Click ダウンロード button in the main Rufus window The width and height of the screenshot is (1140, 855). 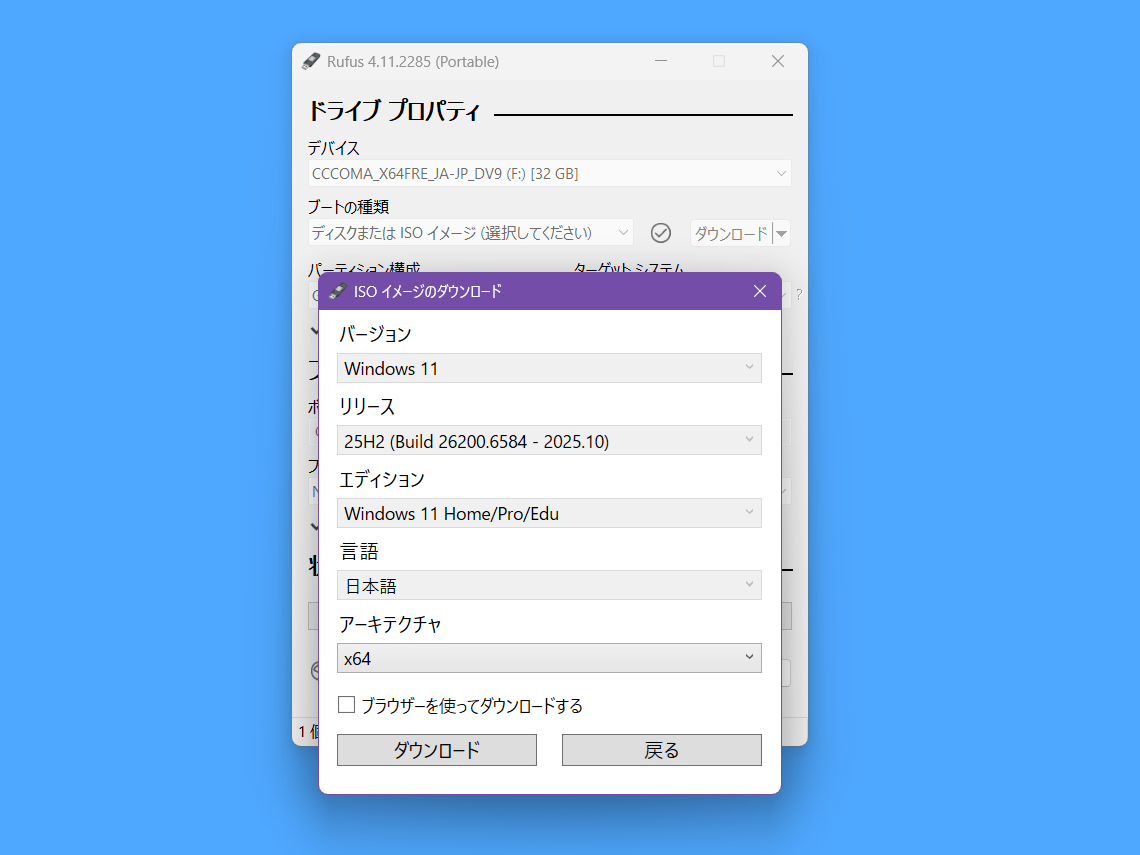(x=730, y=234)
